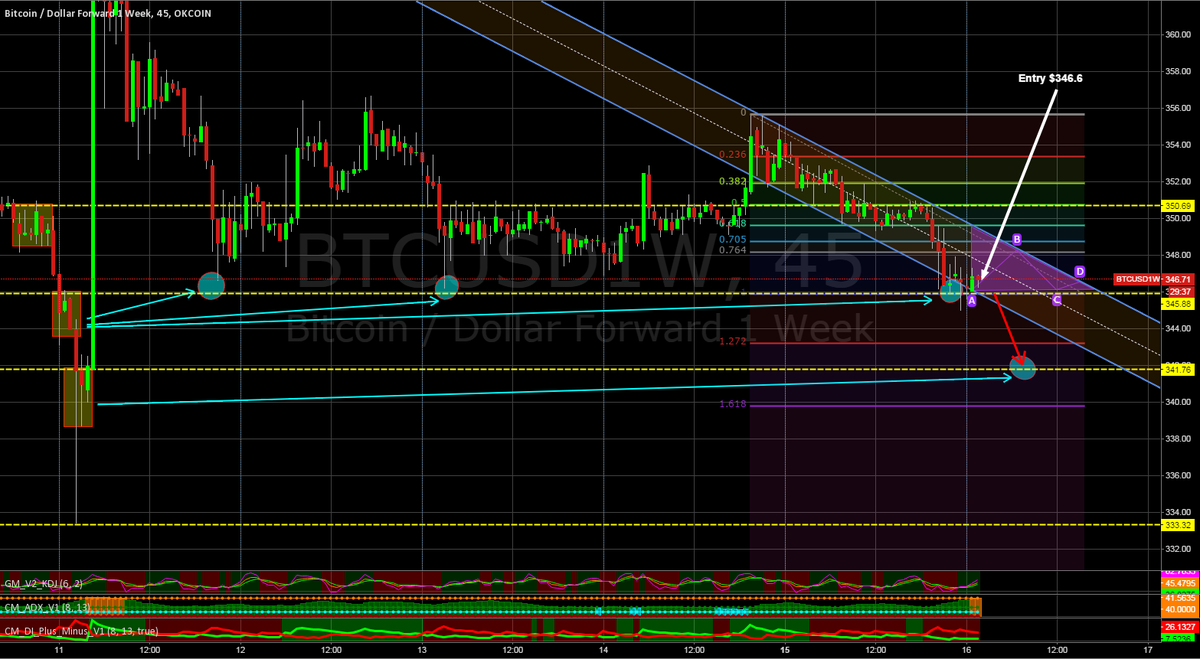
Task: Select the teal target circle on the 341.76 line
Action: (1022, 369)
